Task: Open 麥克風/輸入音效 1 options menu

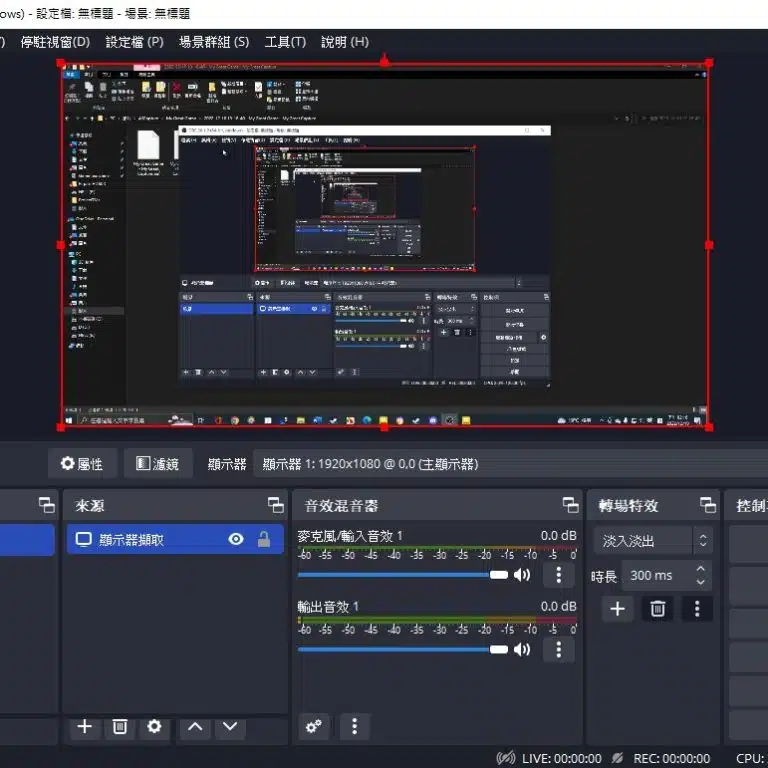Action: pyautogui.click(x=558, y=575)
